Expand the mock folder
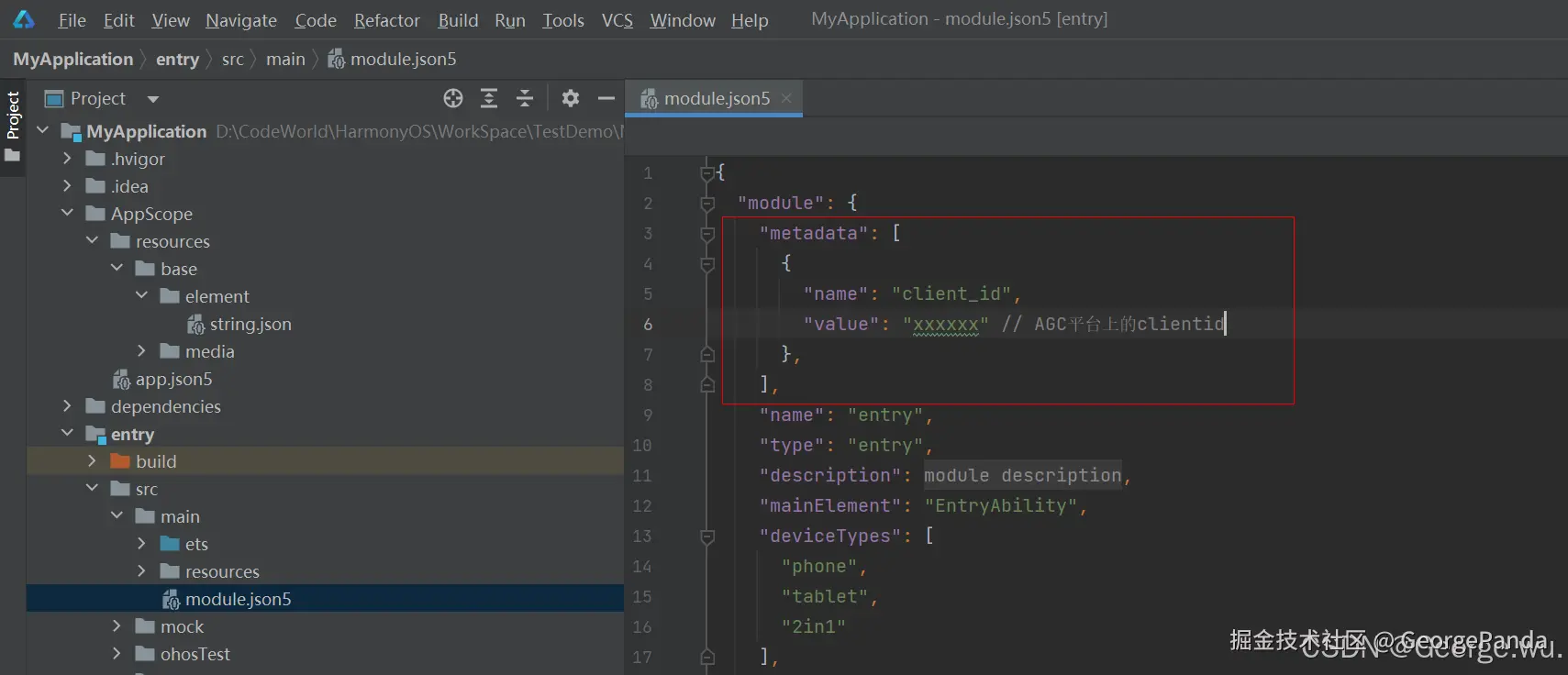Viewport: 1568px width, 675px height. [x=117, y=626]
